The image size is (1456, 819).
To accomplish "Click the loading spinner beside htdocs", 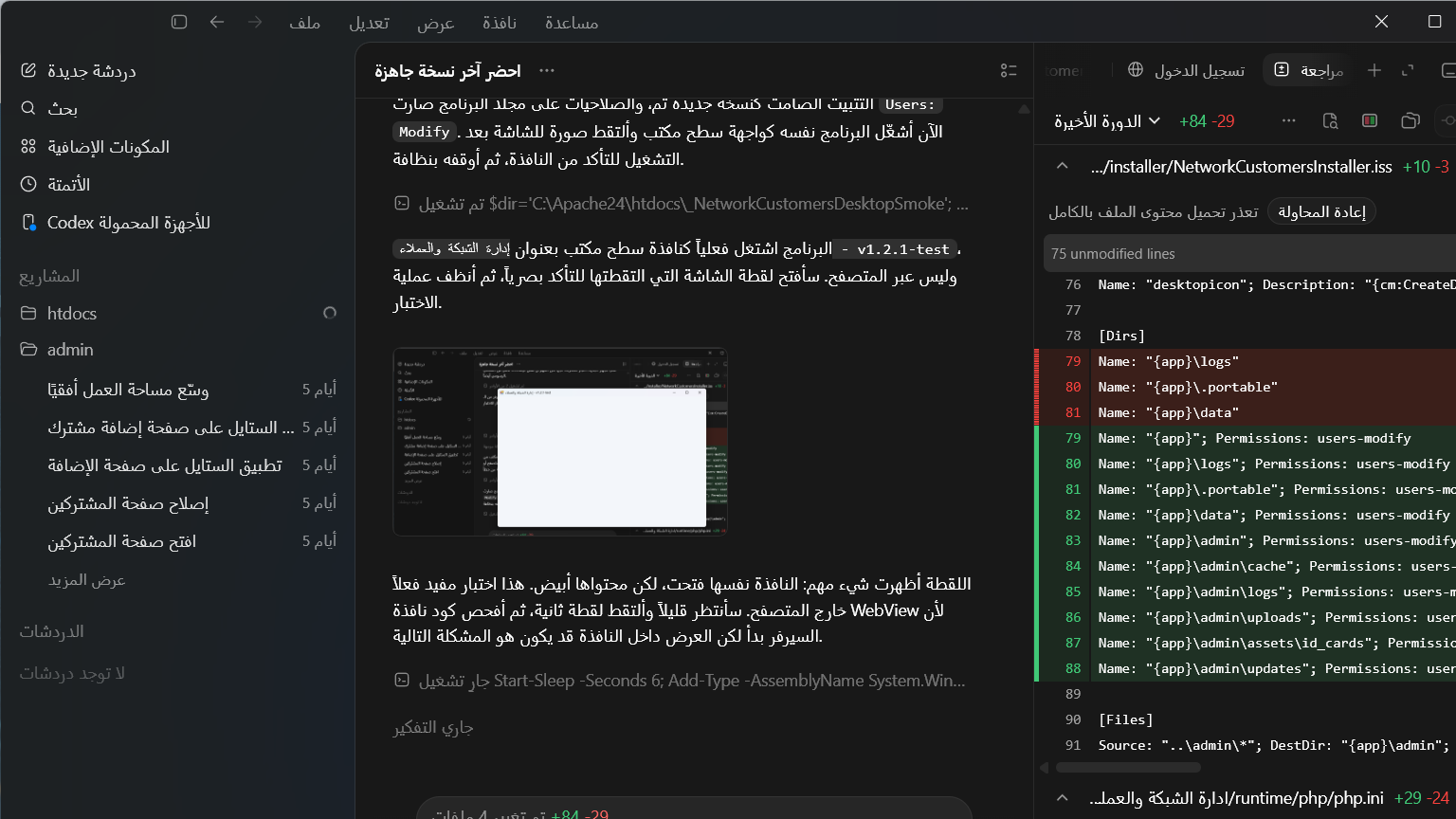I will pyautogui.click(x=330, y=313).
